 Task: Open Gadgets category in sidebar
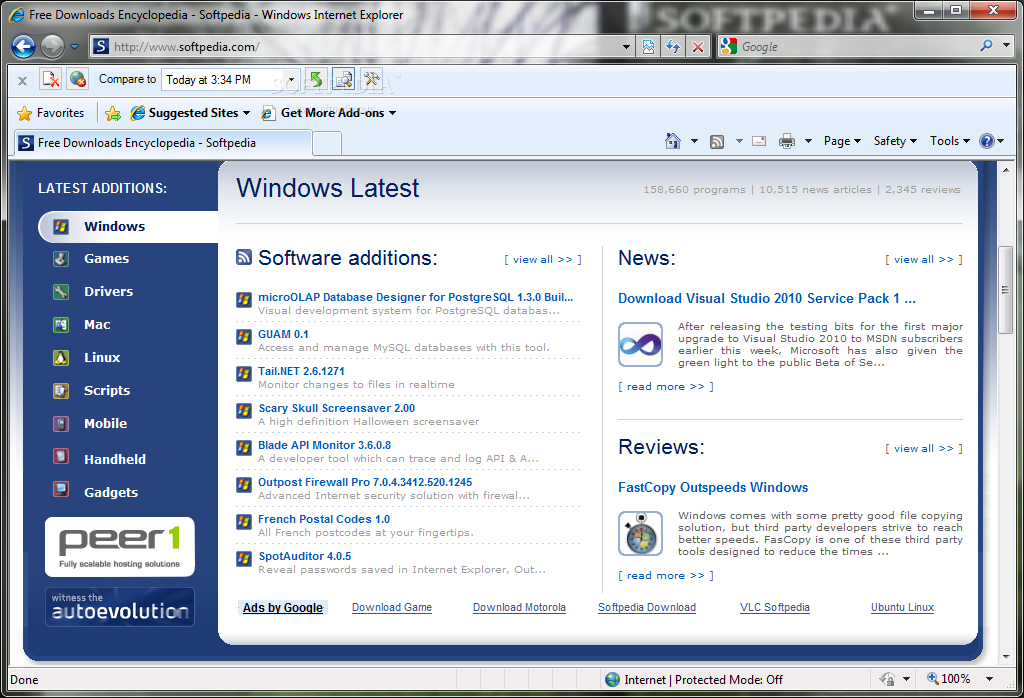tap(110, 492)
